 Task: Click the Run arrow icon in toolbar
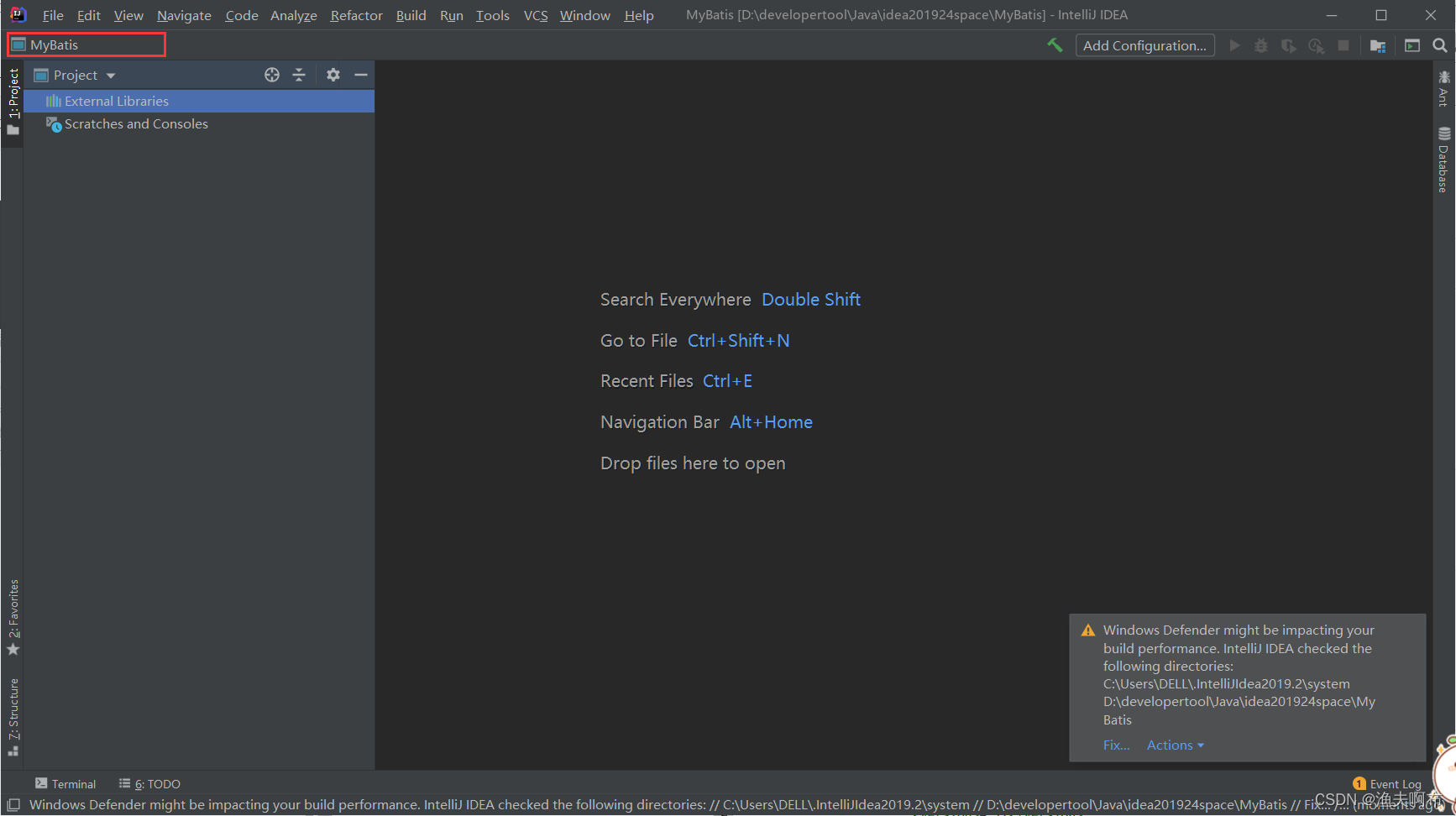(1234, 45)
